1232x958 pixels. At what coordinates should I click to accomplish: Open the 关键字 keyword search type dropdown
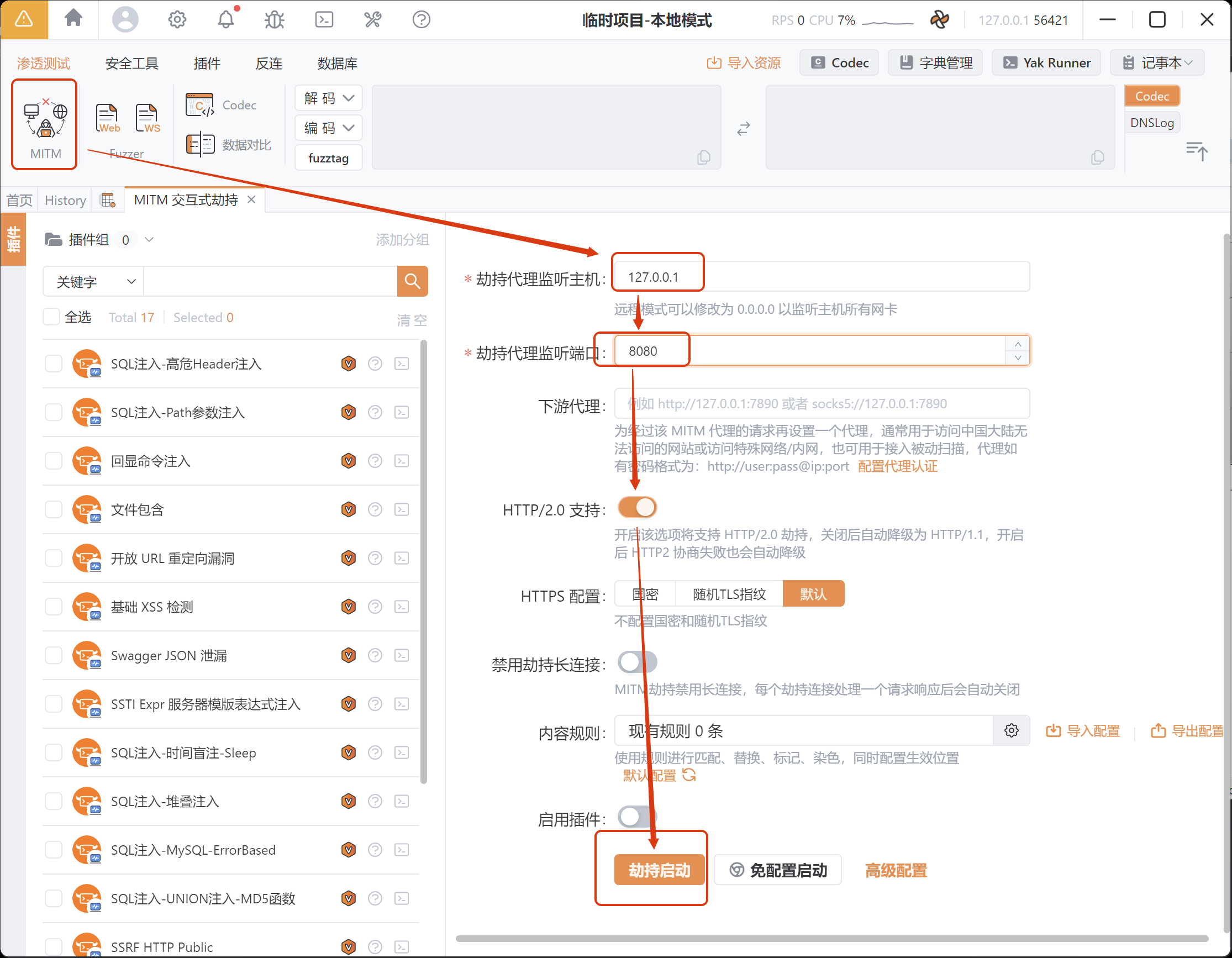(x=94, y=281)
